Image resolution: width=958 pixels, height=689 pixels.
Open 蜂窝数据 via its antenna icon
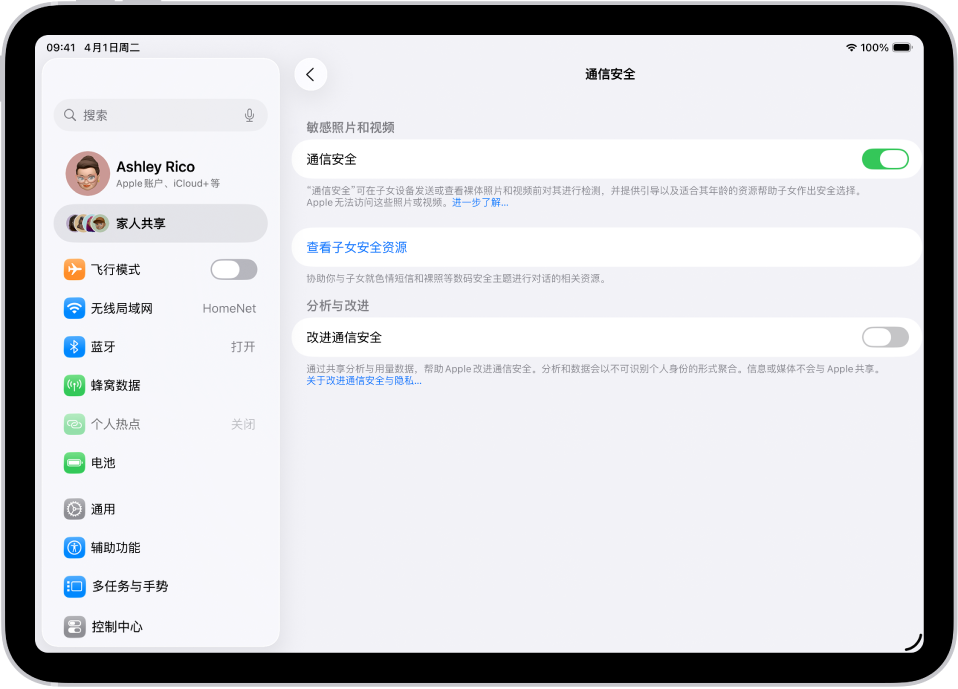click(x=74, y=385)
